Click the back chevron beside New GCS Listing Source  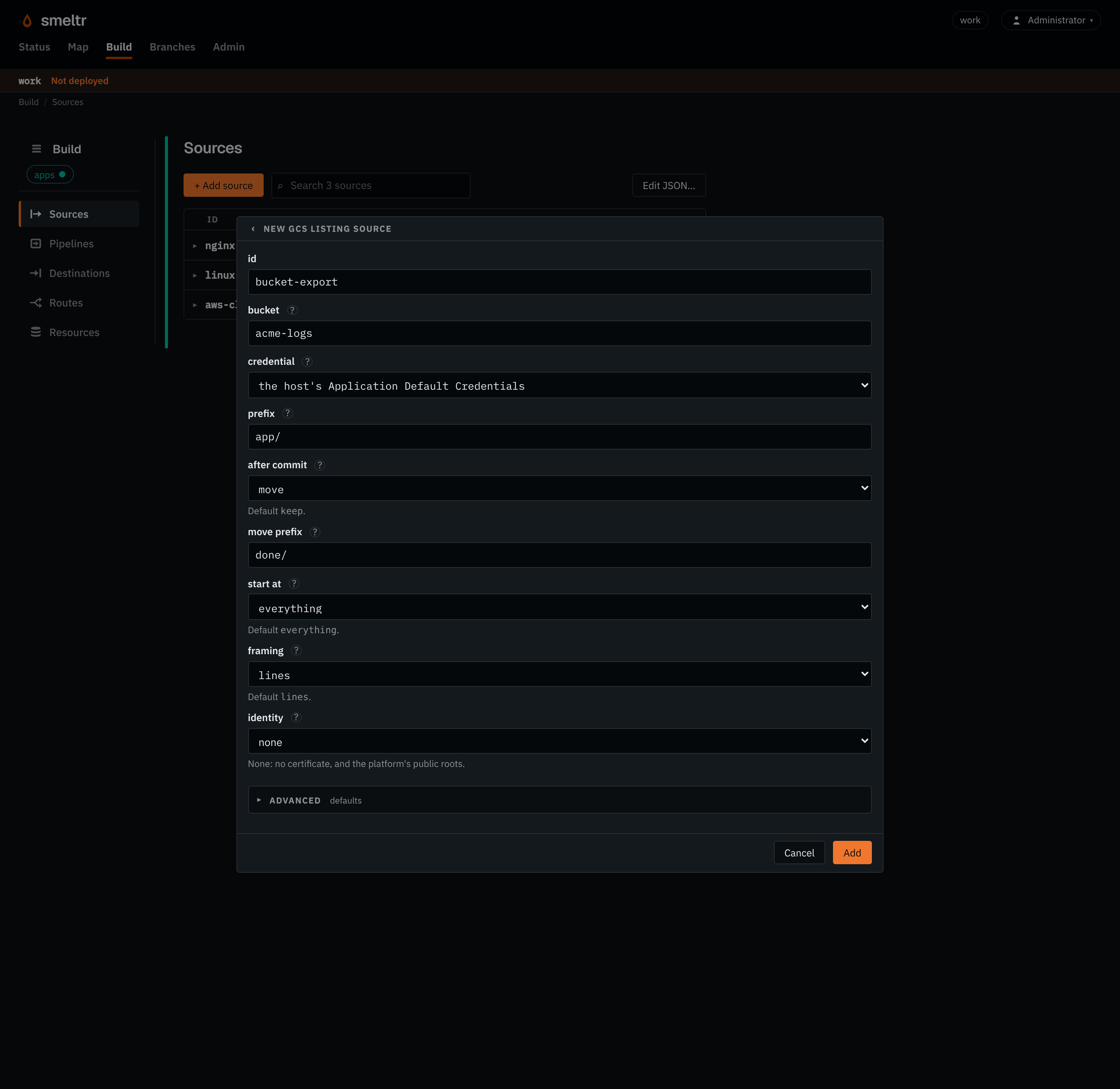click(253, 229)
